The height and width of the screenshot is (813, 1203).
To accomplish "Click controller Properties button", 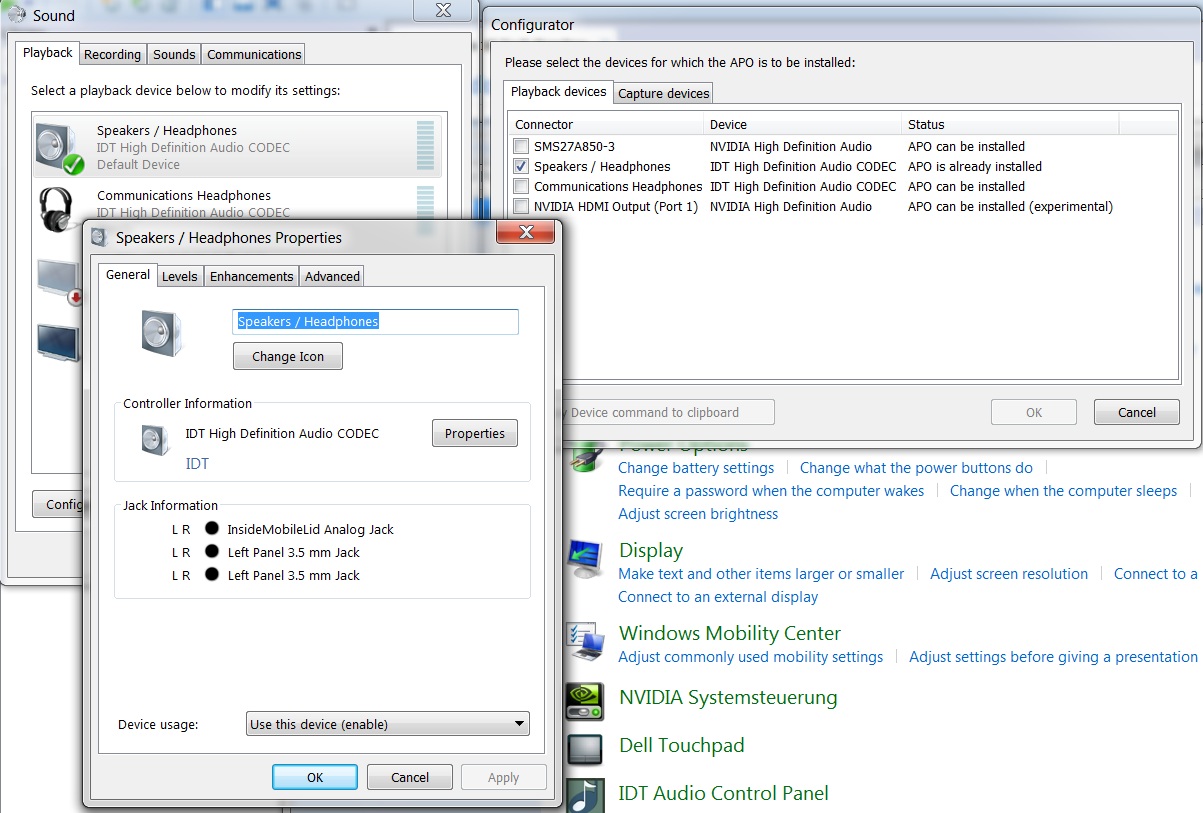I will click(475, 433).
